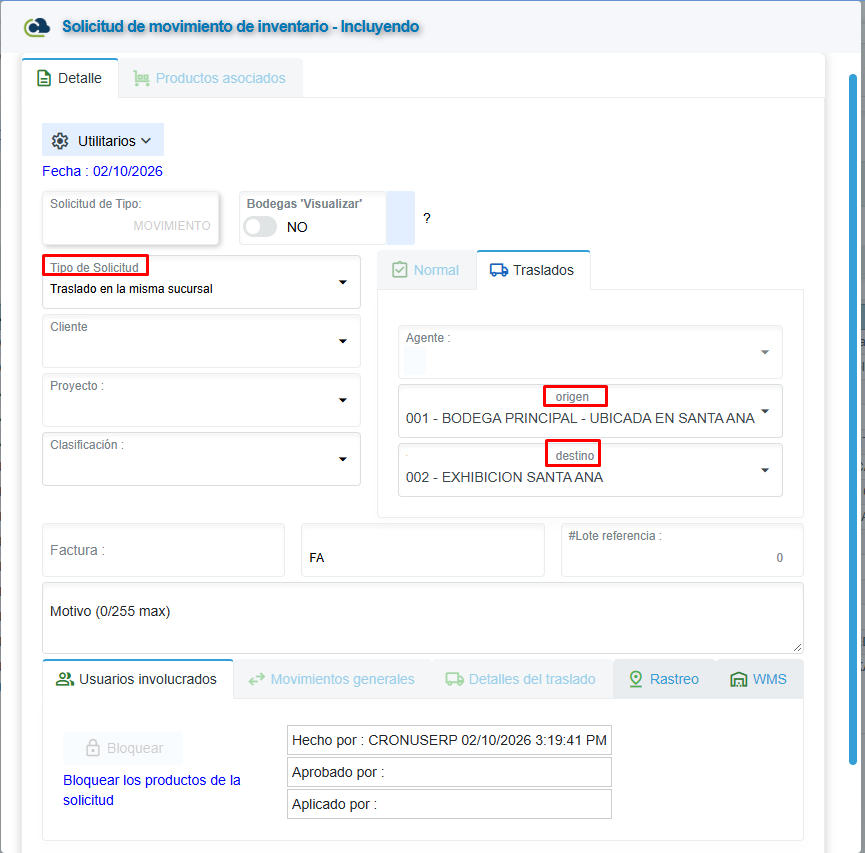The image size is (865, 853).
Task: Click the WMS warehouse icon
Action: pyautogui.click(x=738, y=679)
